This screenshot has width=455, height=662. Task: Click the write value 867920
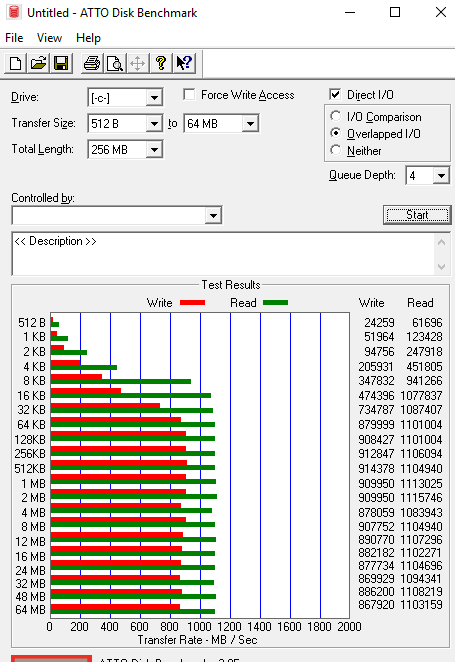tap(376, 605)
